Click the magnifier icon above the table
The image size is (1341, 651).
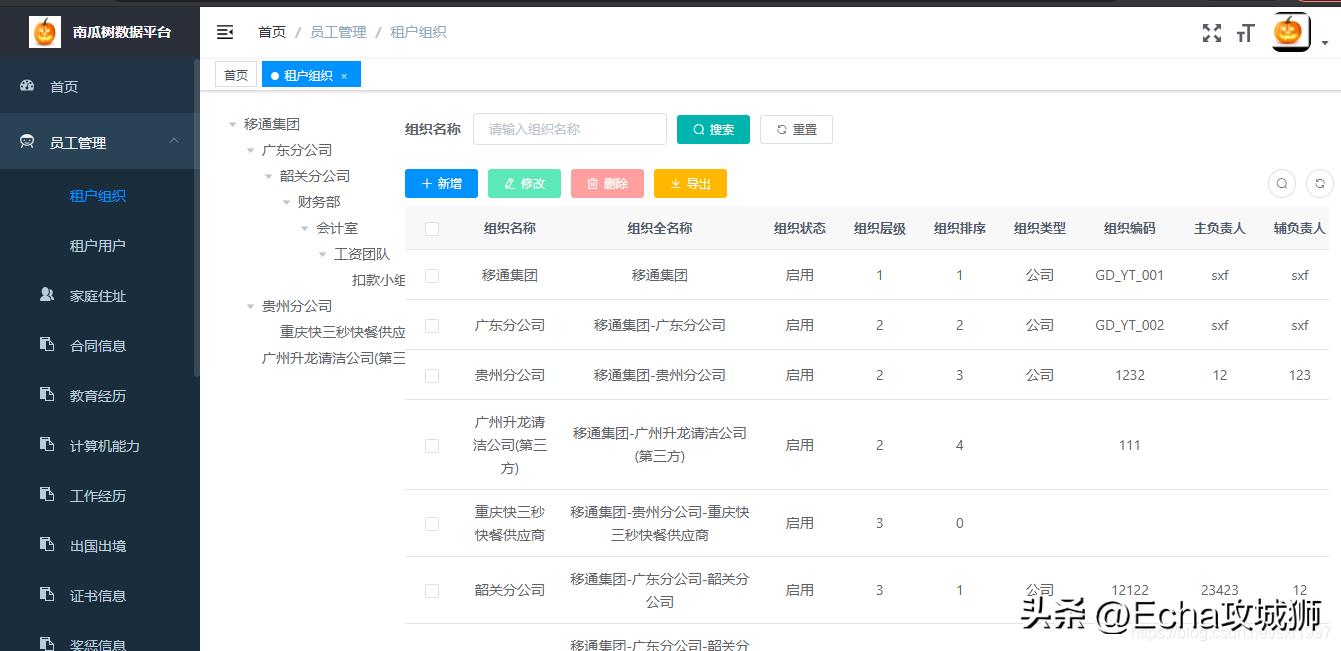1281,183
